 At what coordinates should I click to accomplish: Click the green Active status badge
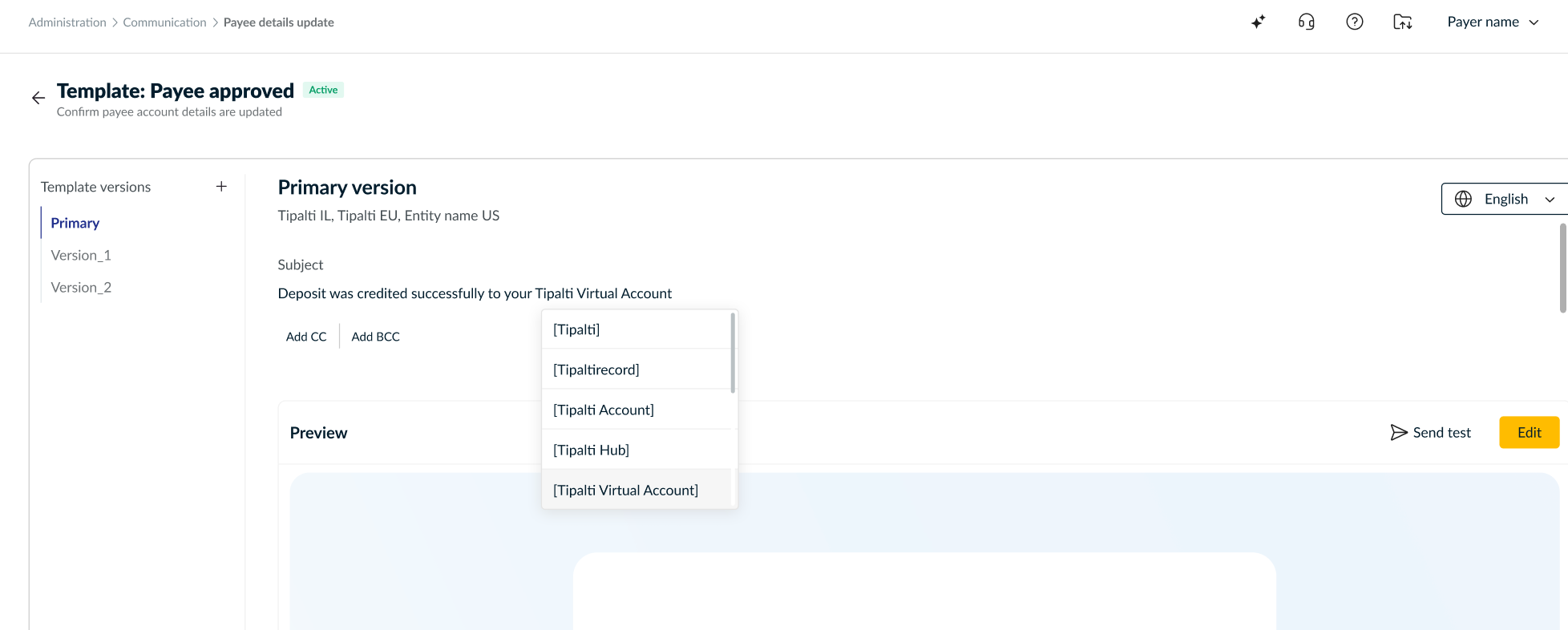pos(323,90)
